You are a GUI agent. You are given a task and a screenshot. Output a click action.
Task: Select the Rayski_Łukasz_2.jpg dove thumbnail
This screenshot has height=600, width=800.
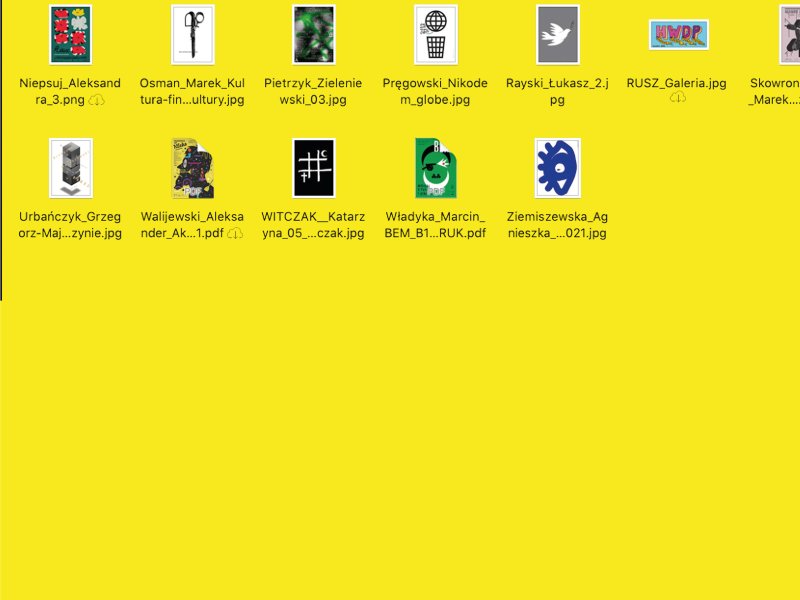[x=558, y=35]
